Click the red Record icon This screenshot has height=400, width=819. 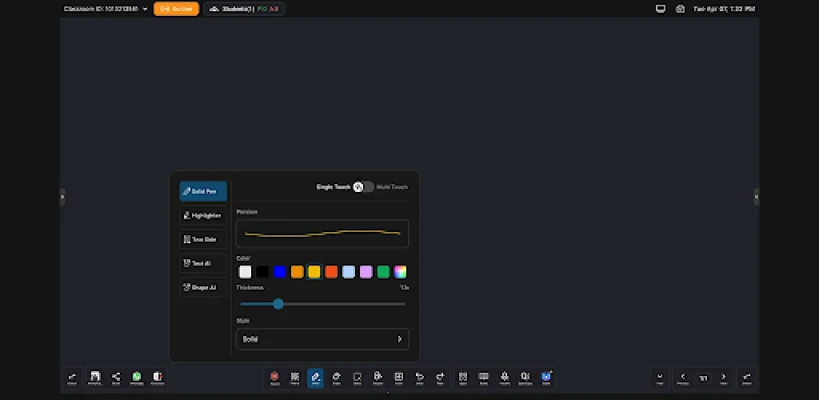click(x=274, y=377)
